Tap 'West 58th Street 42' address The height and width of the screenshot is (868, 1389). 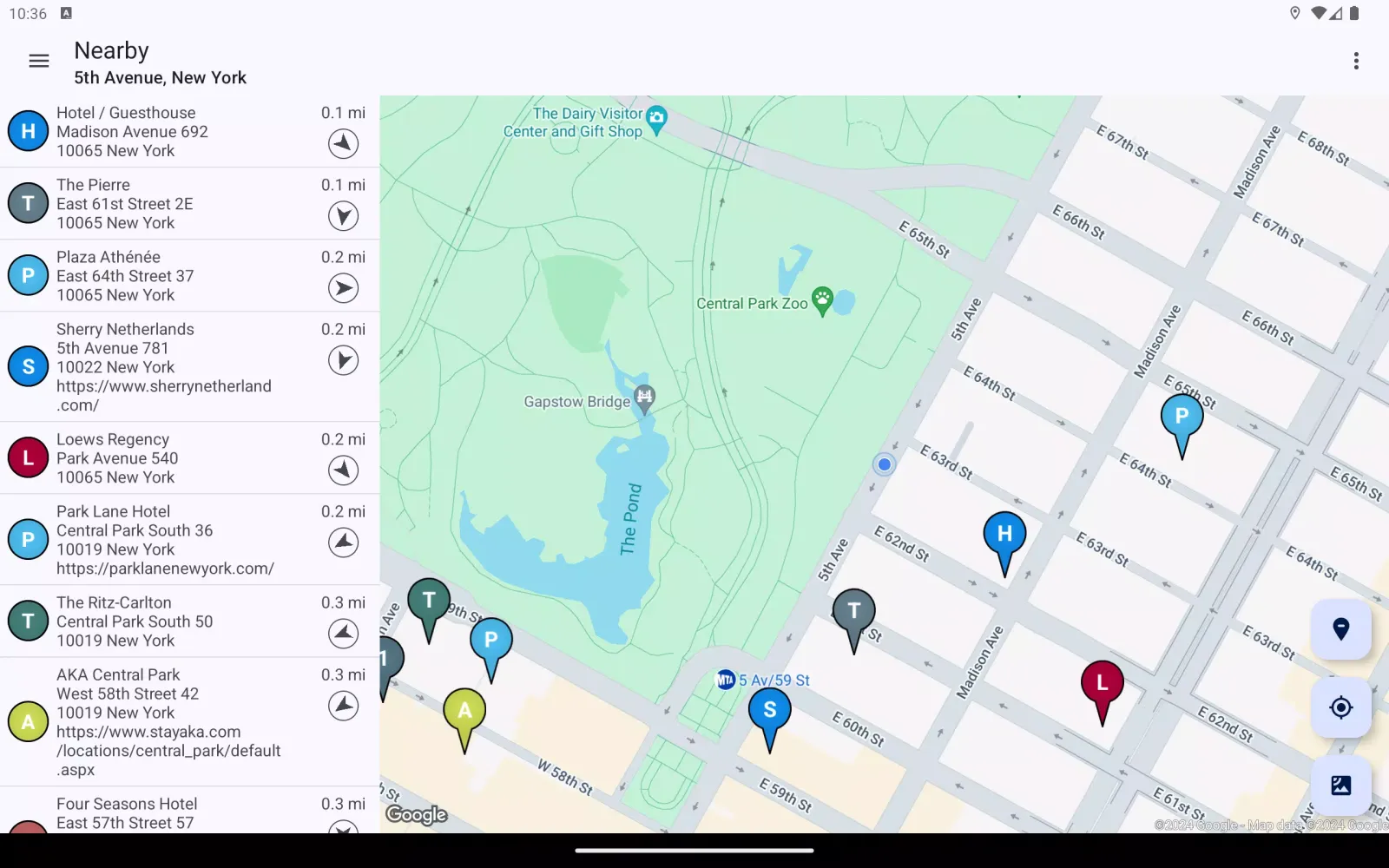[x=128, y=694]
